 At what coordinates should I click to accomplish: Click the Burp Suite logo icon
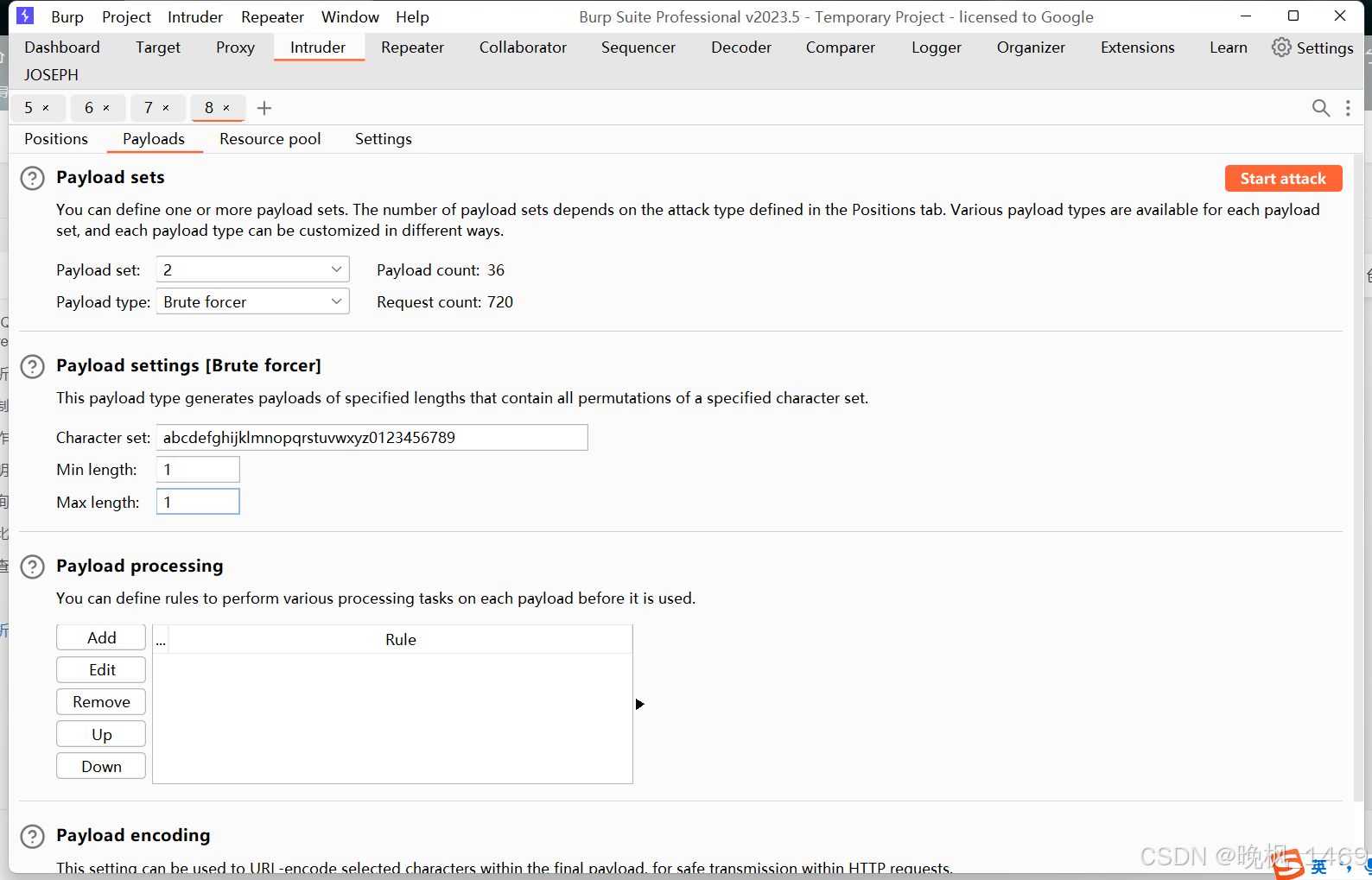(26, 16)
